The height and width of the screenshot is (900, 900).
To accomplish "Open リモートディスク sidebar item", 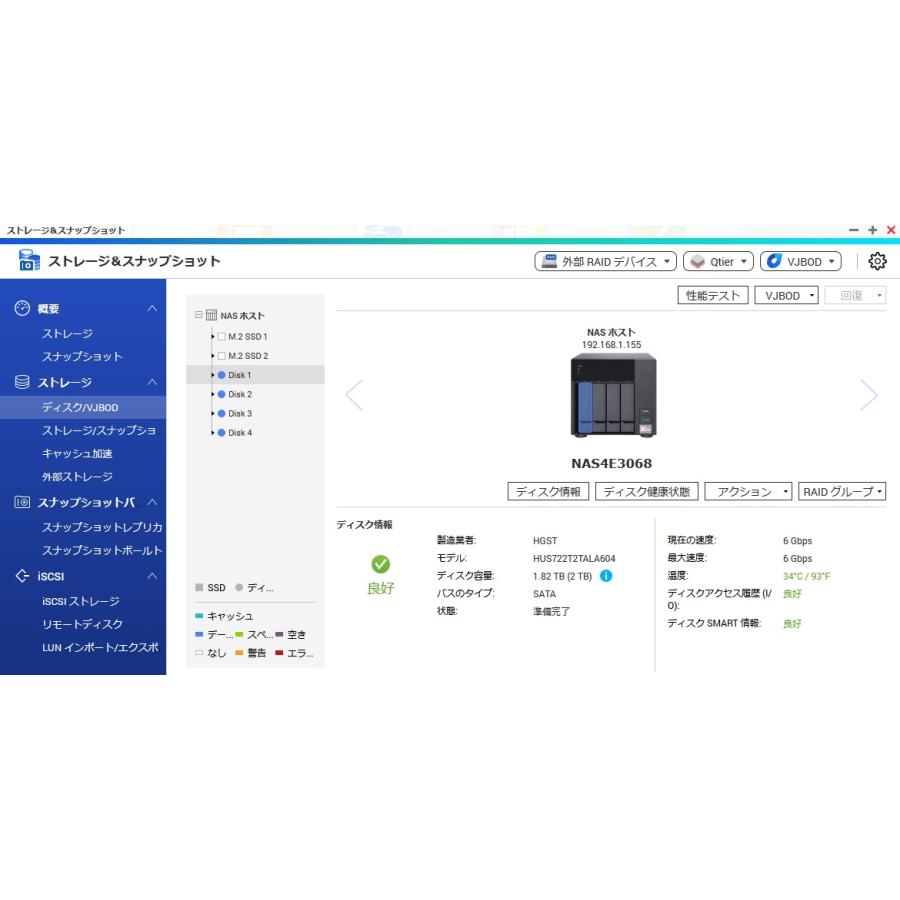I will click(82, 624).
